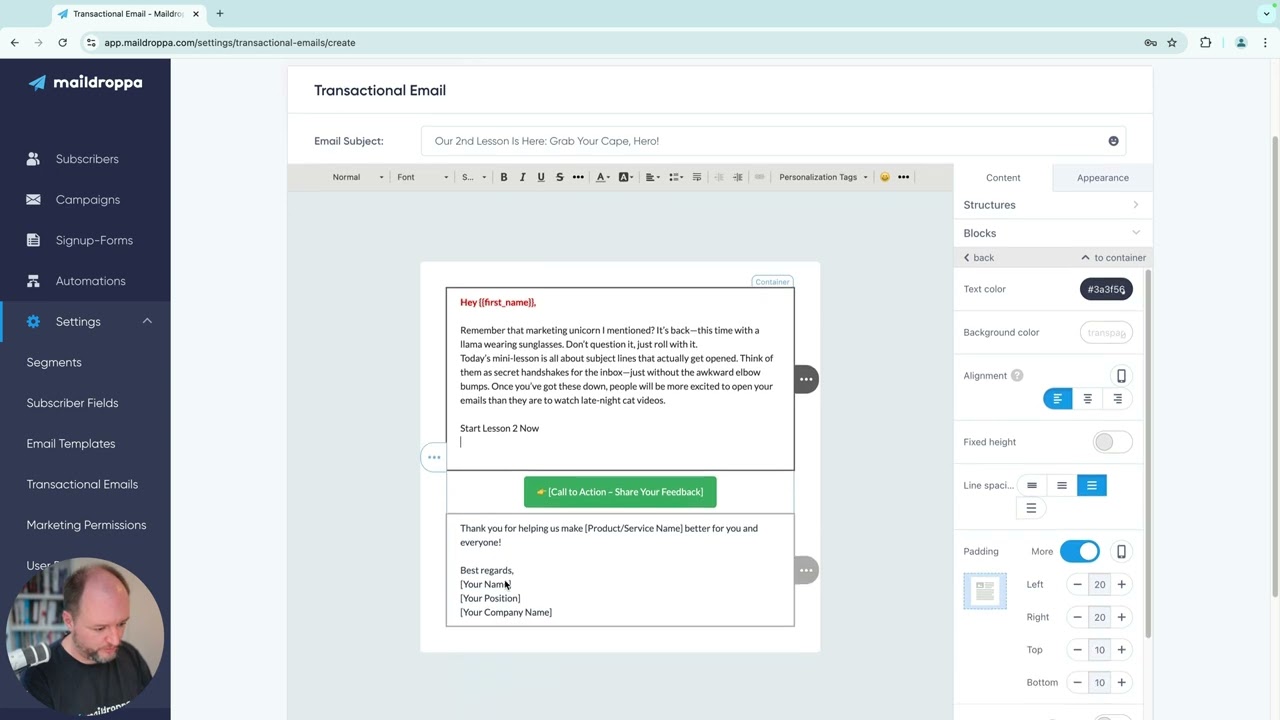
Task: Select the second line spacing option
Action: point(1062,486)
